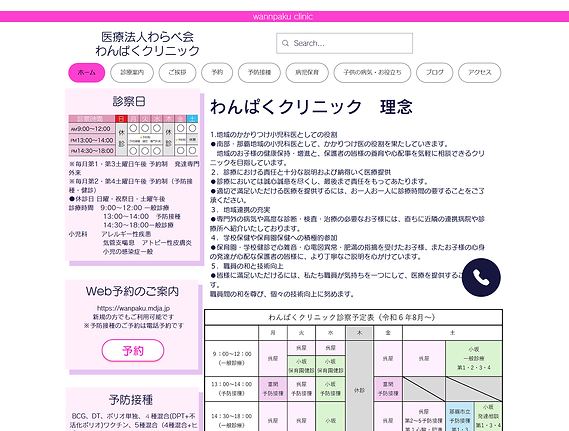Open 子供の病気・お役立ち menu item
569x431 pixels.
(x=372, y=73)
